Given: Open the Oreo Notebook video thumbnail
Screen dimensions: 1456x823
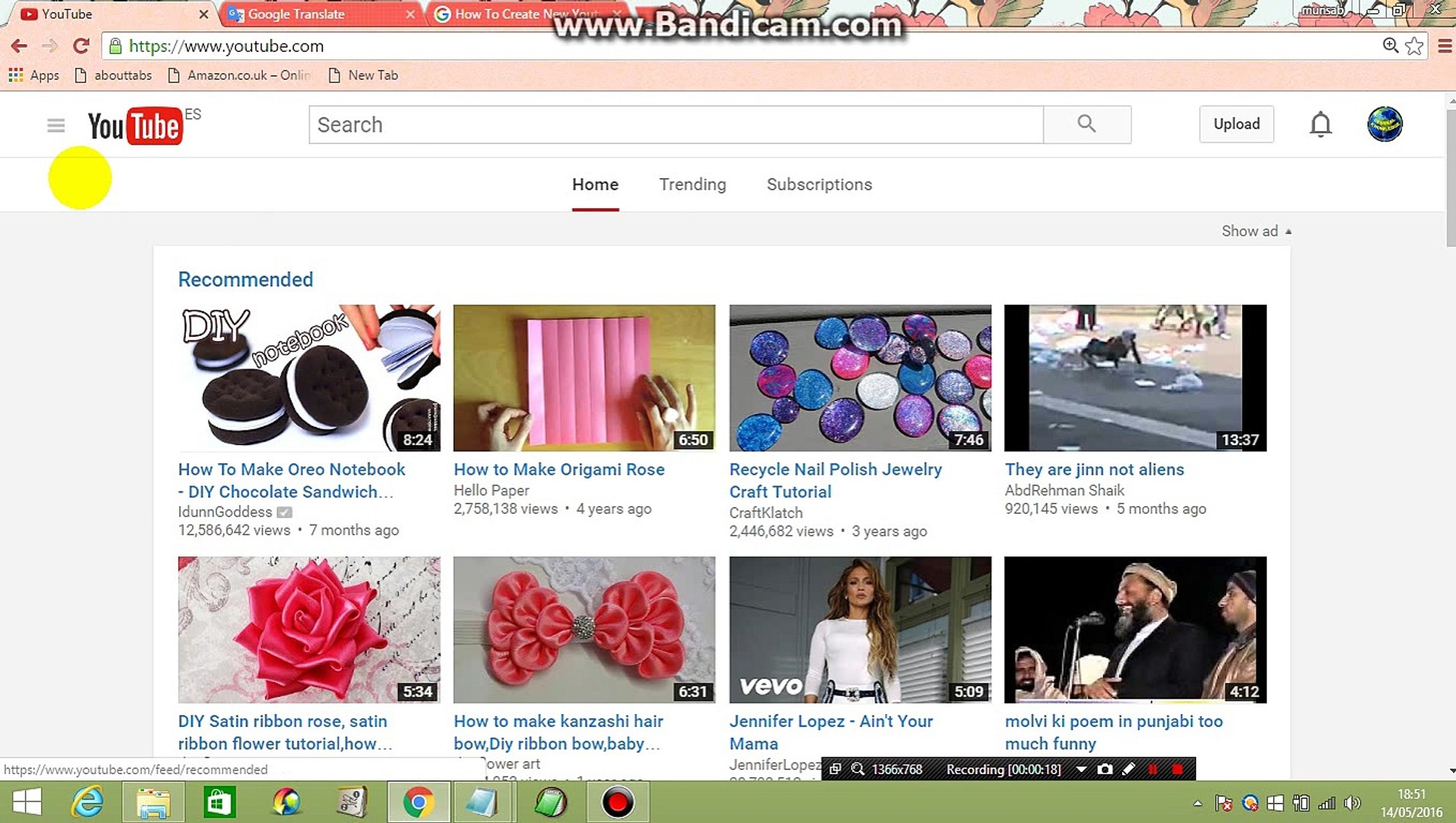Looking at the screenshot, I should pyautogui.click(x=309, y=378).
